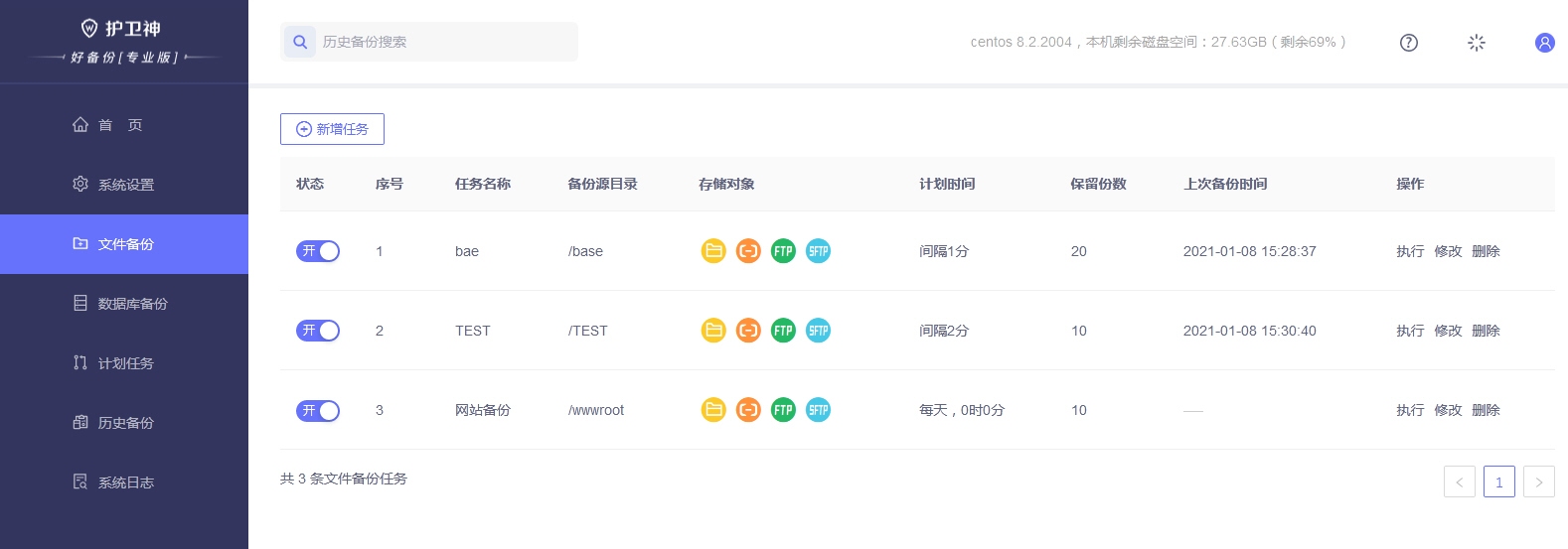Click orange cloud storage icon for bae
1568x549 pixels.
click(x=748, y=251)
